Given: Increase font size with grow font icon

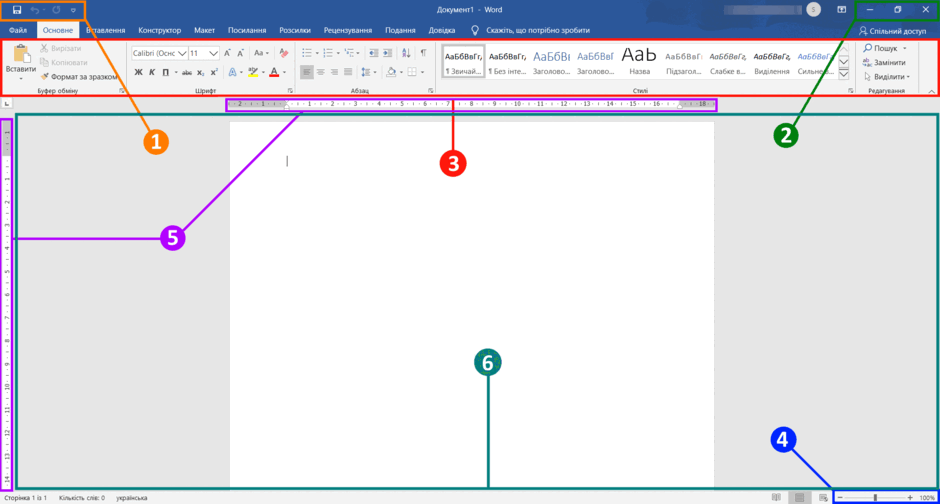Looking at the screenshot, I should 227,53.
